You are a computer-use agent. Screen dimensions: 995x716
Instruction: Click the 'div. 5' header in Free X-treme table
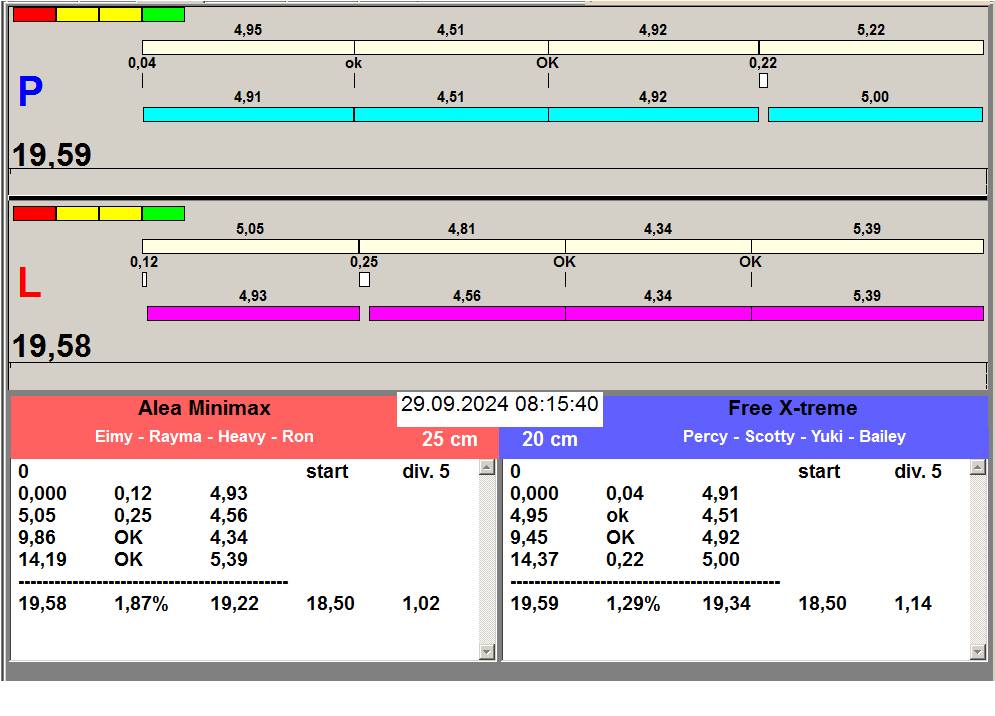[918, 472]
